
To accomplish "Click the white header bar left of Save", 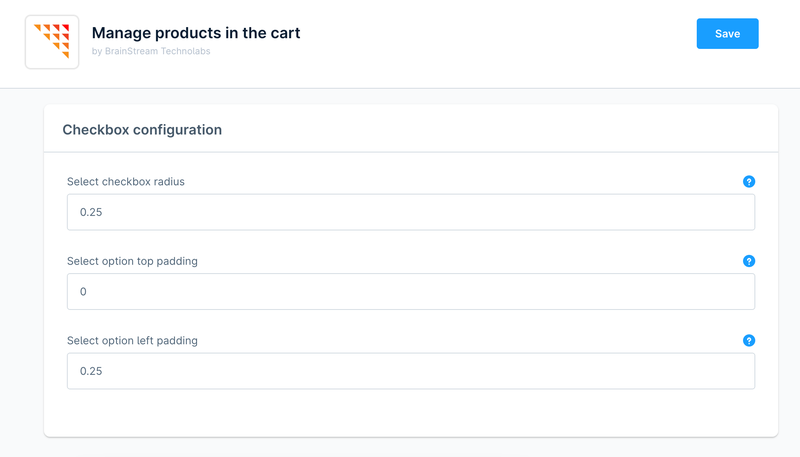I will tap(500, 40).
